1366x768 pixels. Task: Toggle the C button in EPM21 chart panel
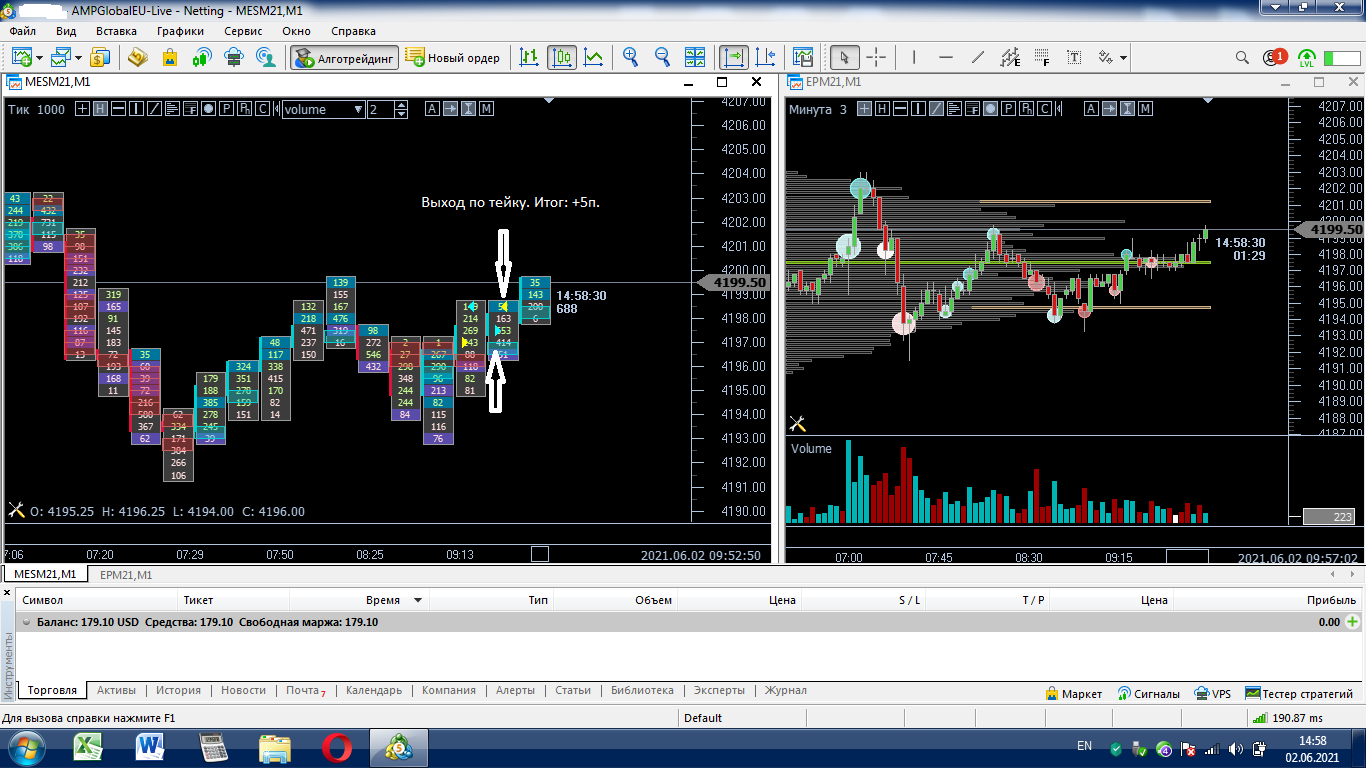[x=1044, y=109]
